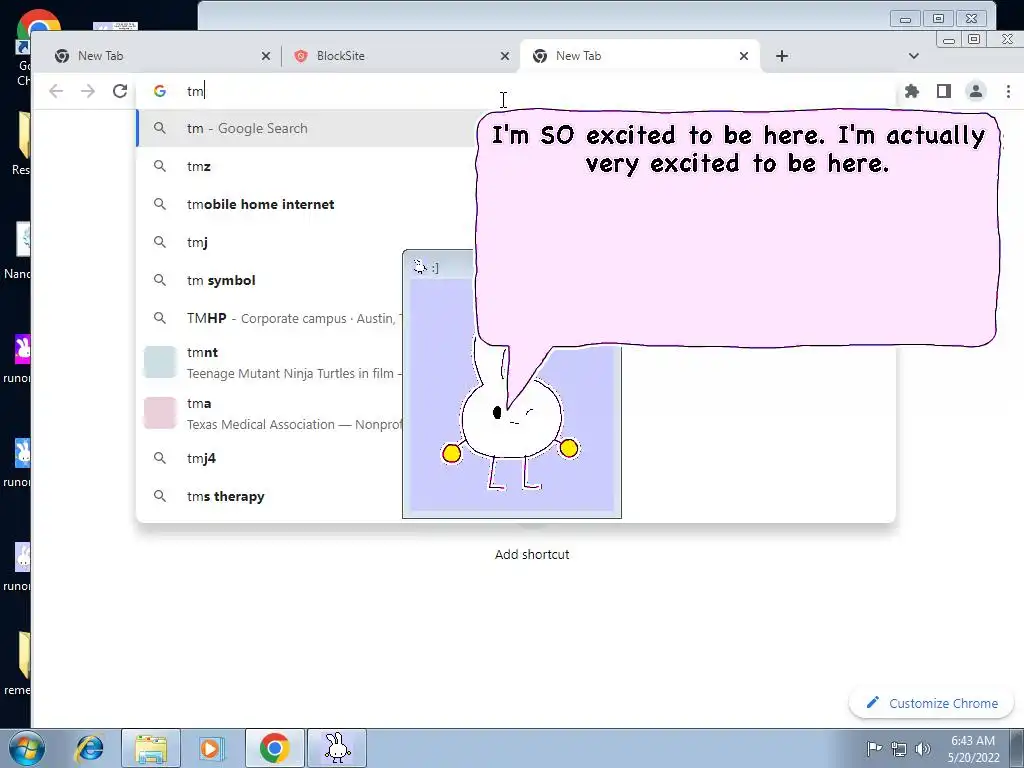Select the 'tmj' suggestion
The height and width of the screenshot is (768, 1024).
tap(307, 242)
